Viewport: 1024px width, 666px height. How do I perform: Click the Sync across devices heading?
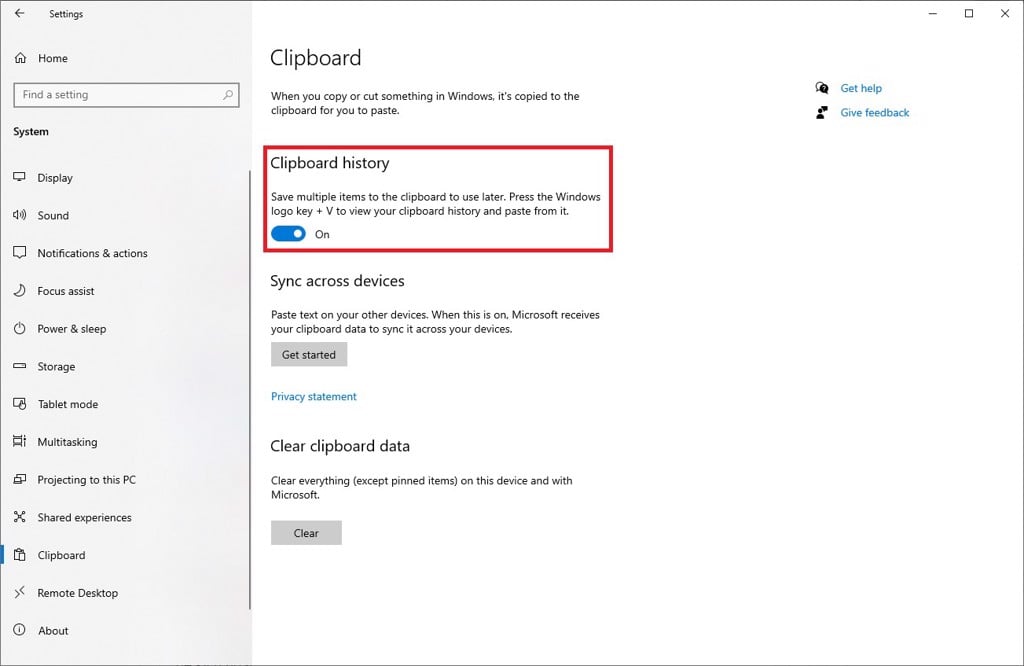[x=337, y=281]
